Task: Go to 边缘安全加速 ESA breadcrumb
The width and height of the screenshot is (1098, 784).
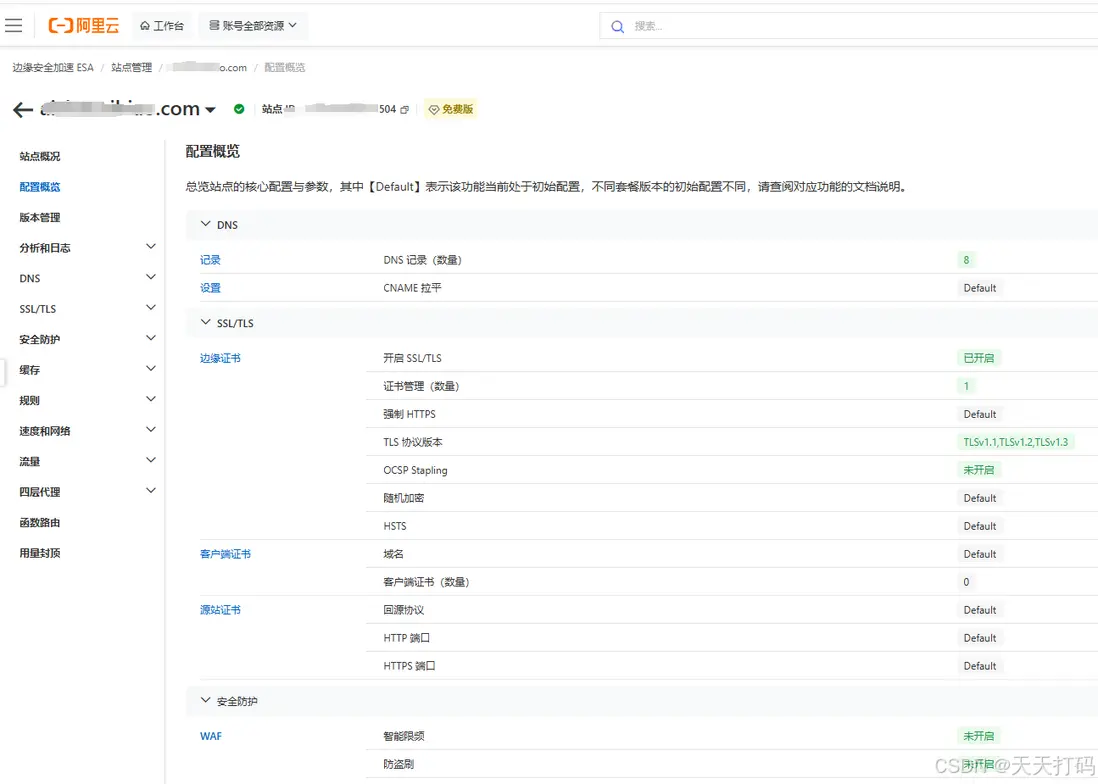Action: [53, 67]
